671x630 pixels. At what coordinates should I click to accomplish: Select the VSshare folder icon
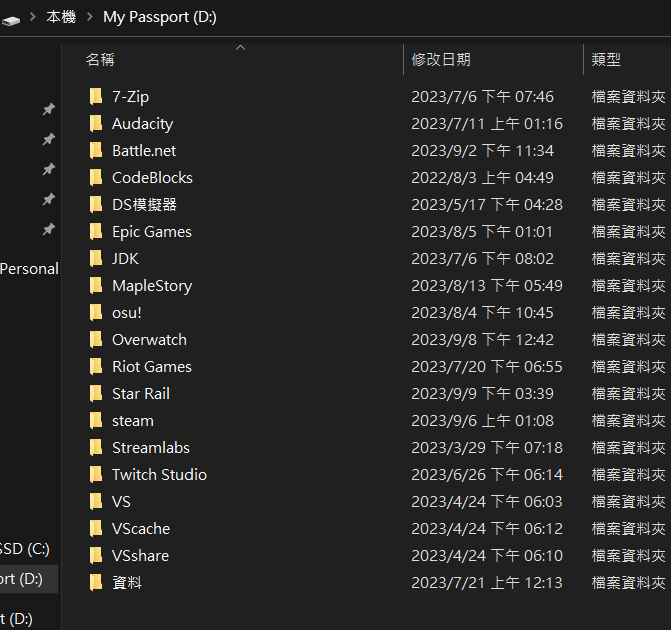96,555
